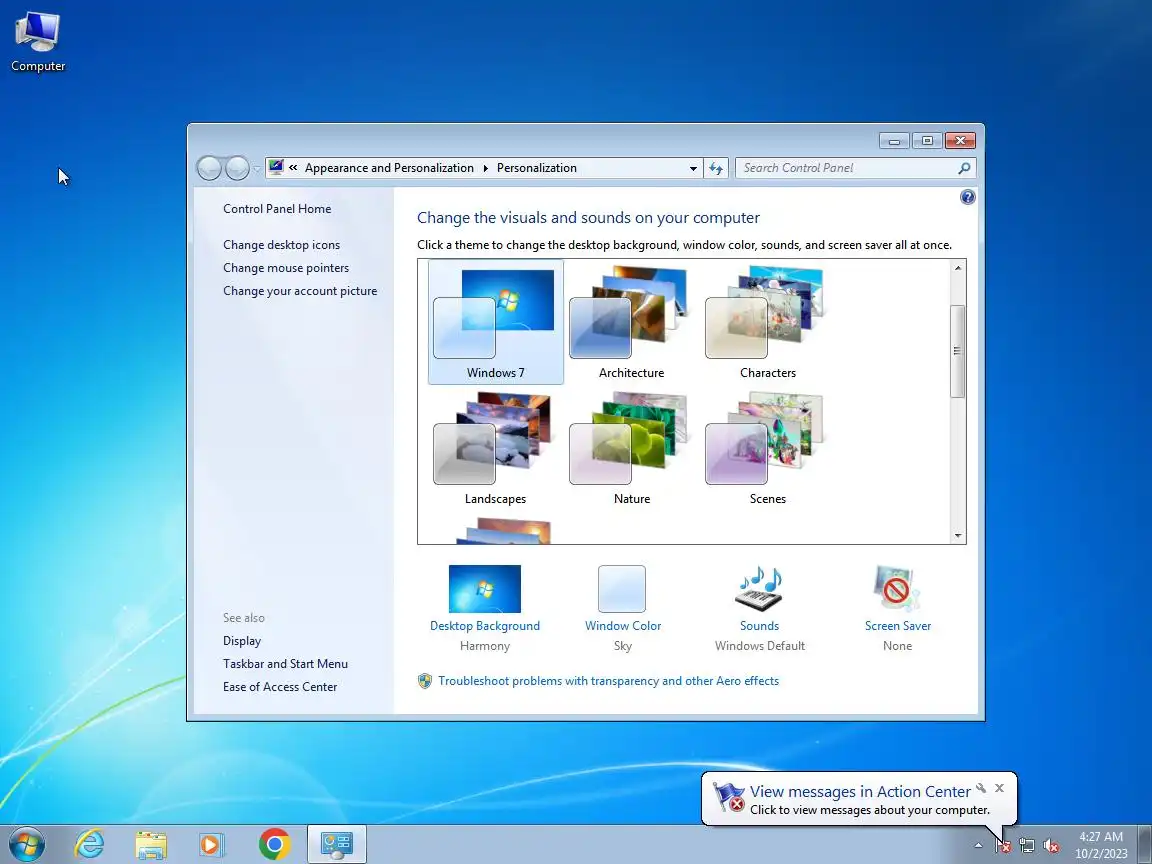Viewport: 1152px width, 864px height.
Task: Select the Characters theme
Action: [768, 323]
